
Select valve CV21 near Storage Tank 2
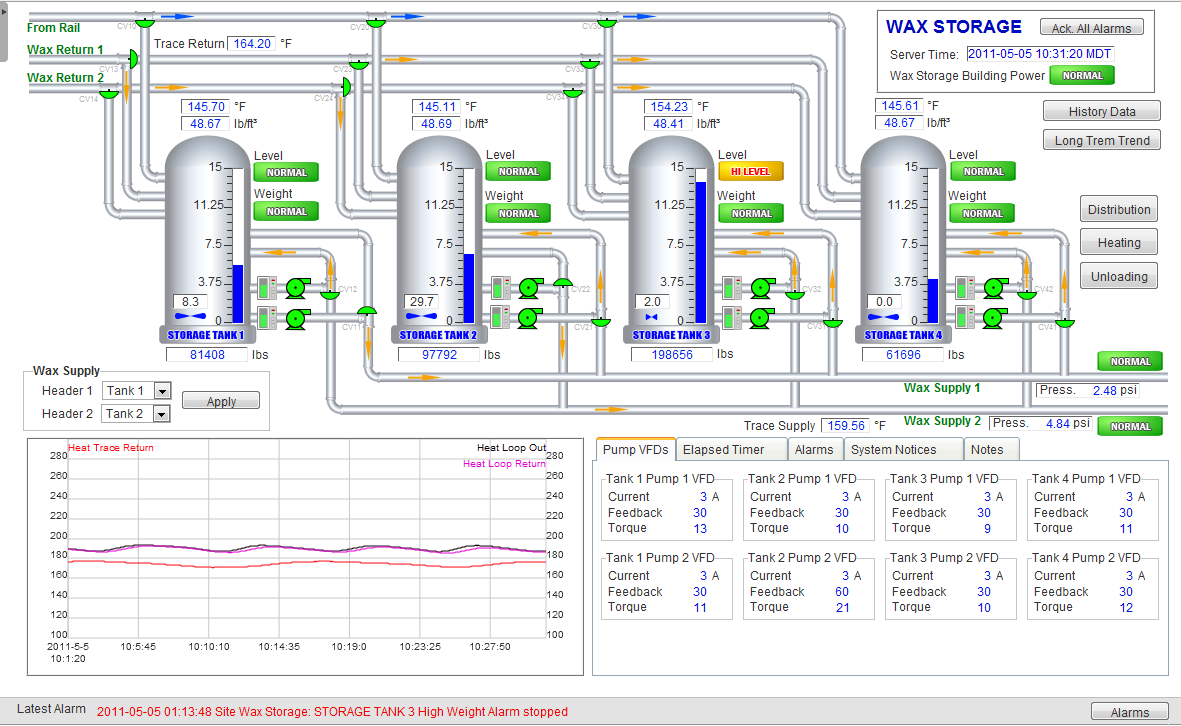(x=600, y=322)
